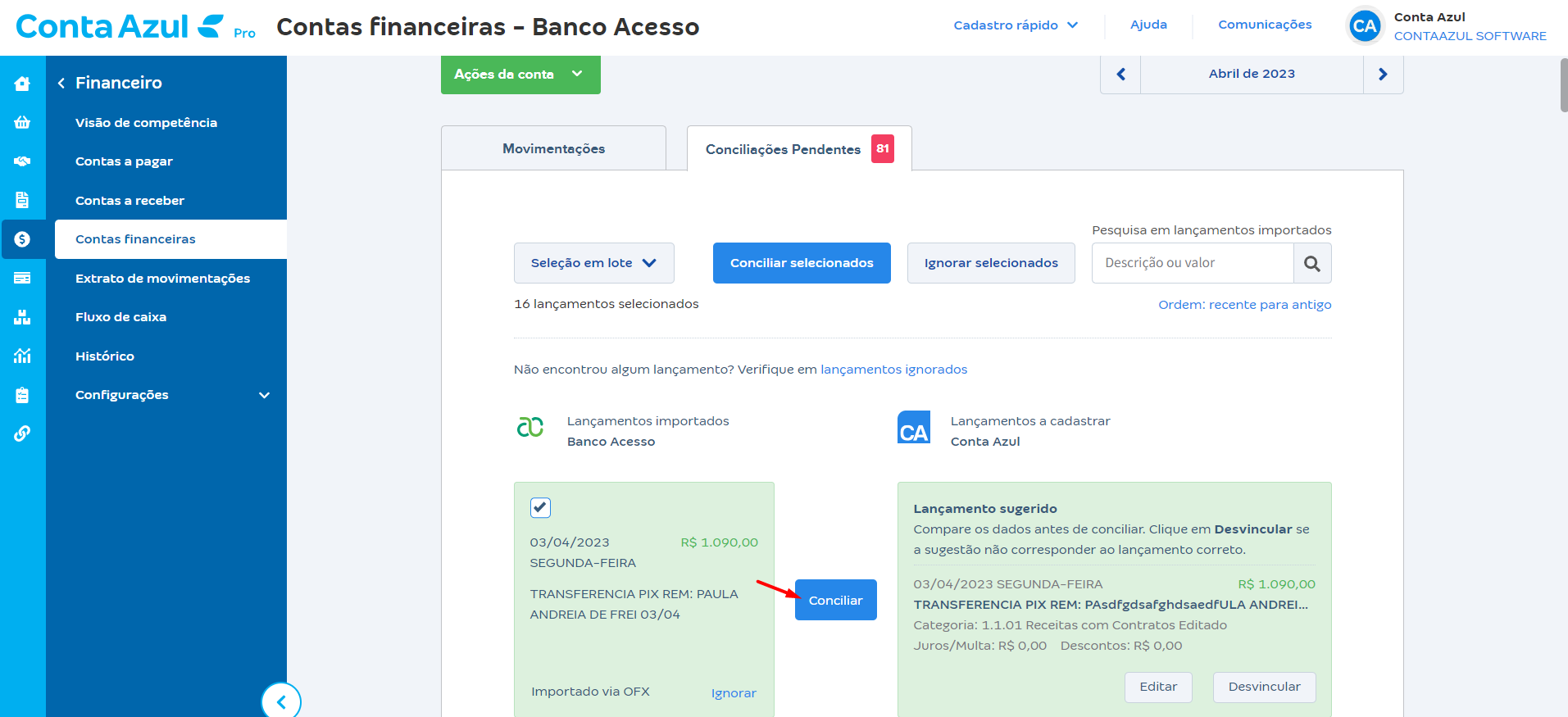Open Ajuda link in header

(1148, 25)
